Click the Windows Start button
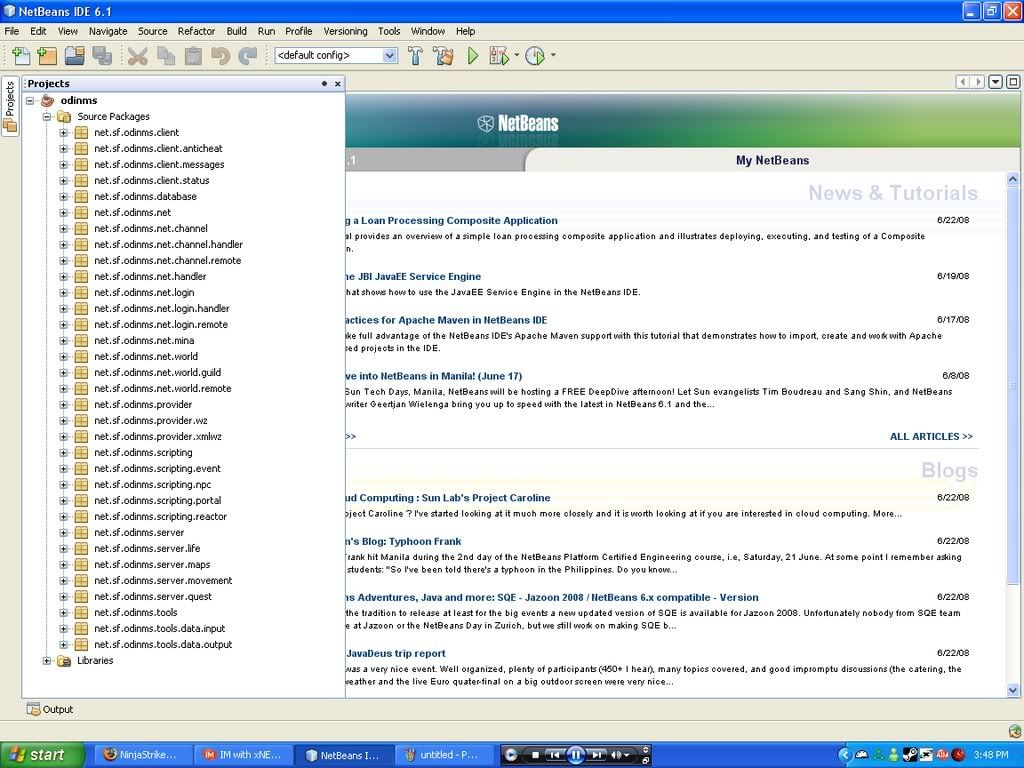 pyautogui.click(x=42, y=755)
